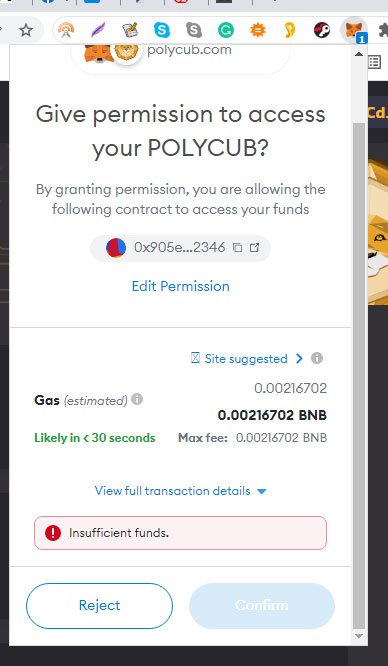Open the MetaMask fox extension icon
388x666 pixels.
[353, 30]
